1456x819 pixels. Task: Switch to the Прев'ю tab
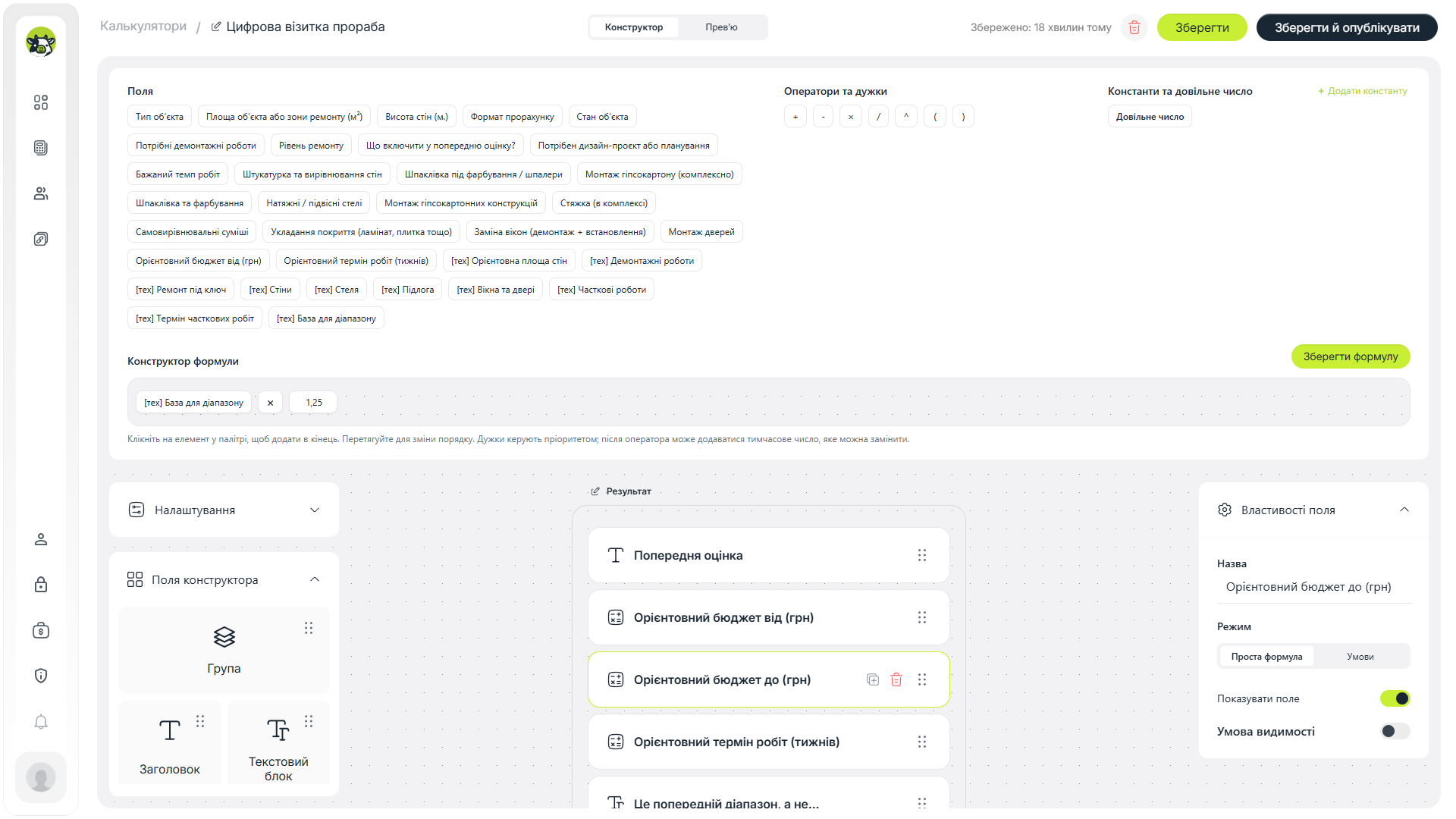(x=721, y=27)
